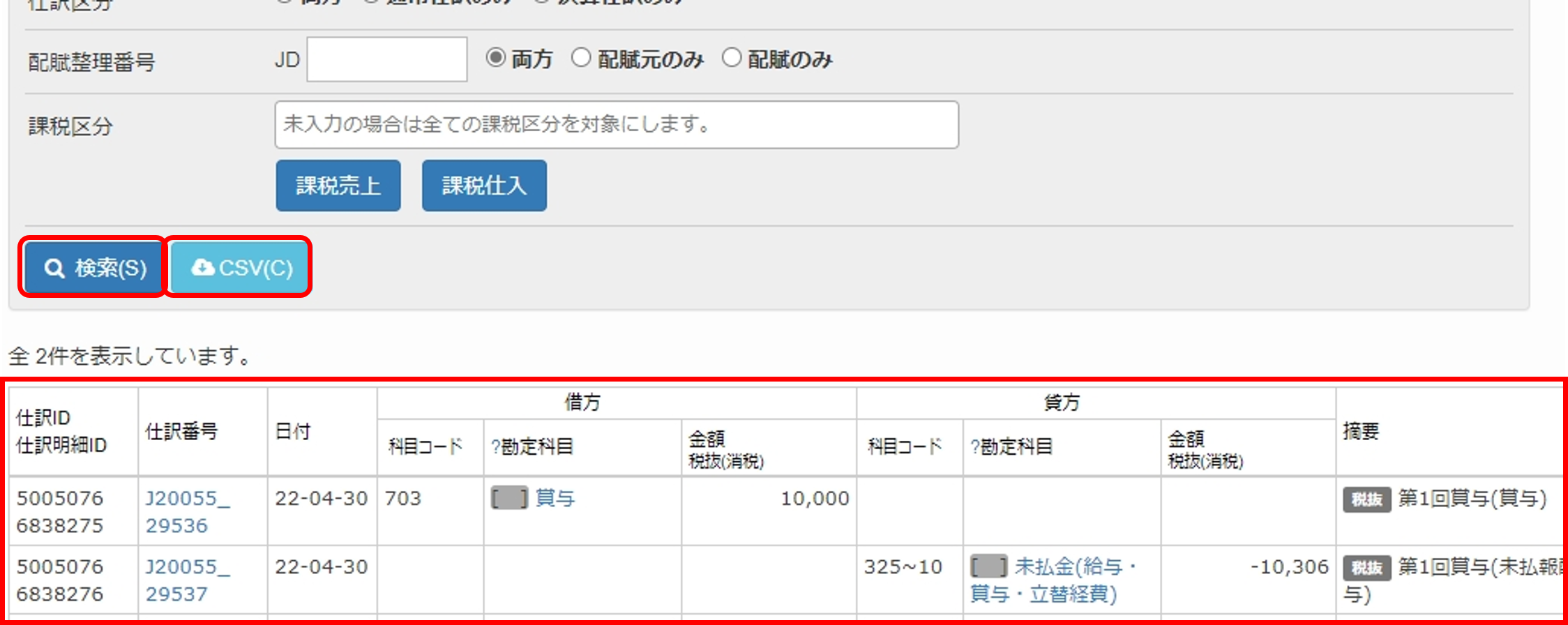Click the 税抜 badge in the first row
The width and height of the screenshot is (1568, 625).
coord(1366,499)
